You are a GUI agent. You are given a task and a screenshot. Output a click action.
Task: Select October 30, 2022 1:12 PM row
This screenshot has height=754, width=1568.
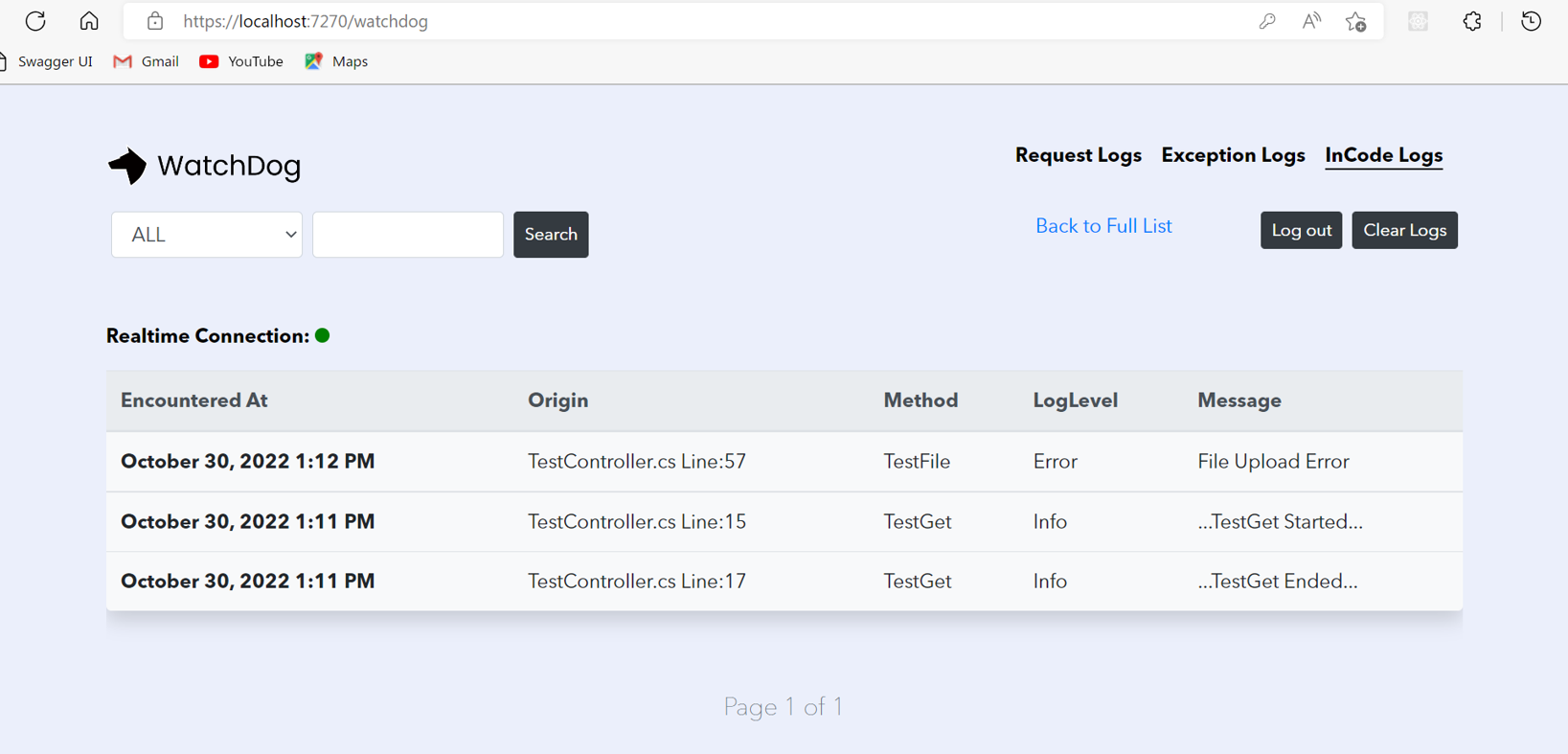pyautogui.click(x=784, y=462)
